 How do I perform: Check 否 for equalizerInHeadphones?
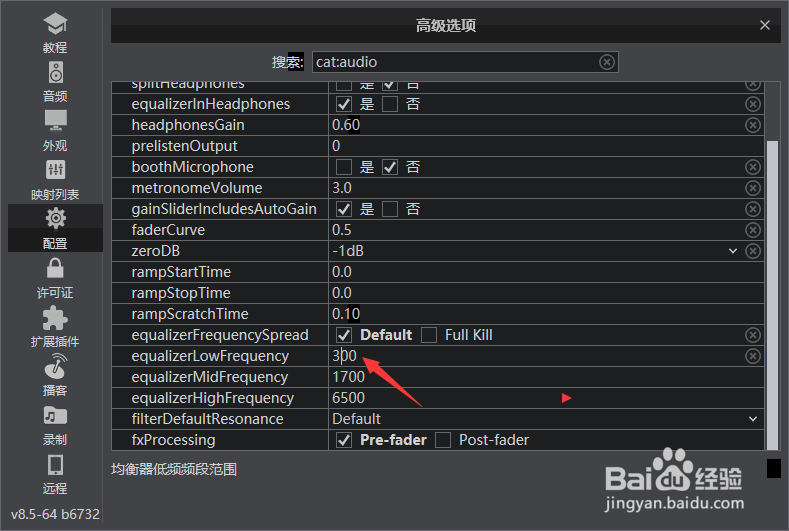[x=390, y=104]
